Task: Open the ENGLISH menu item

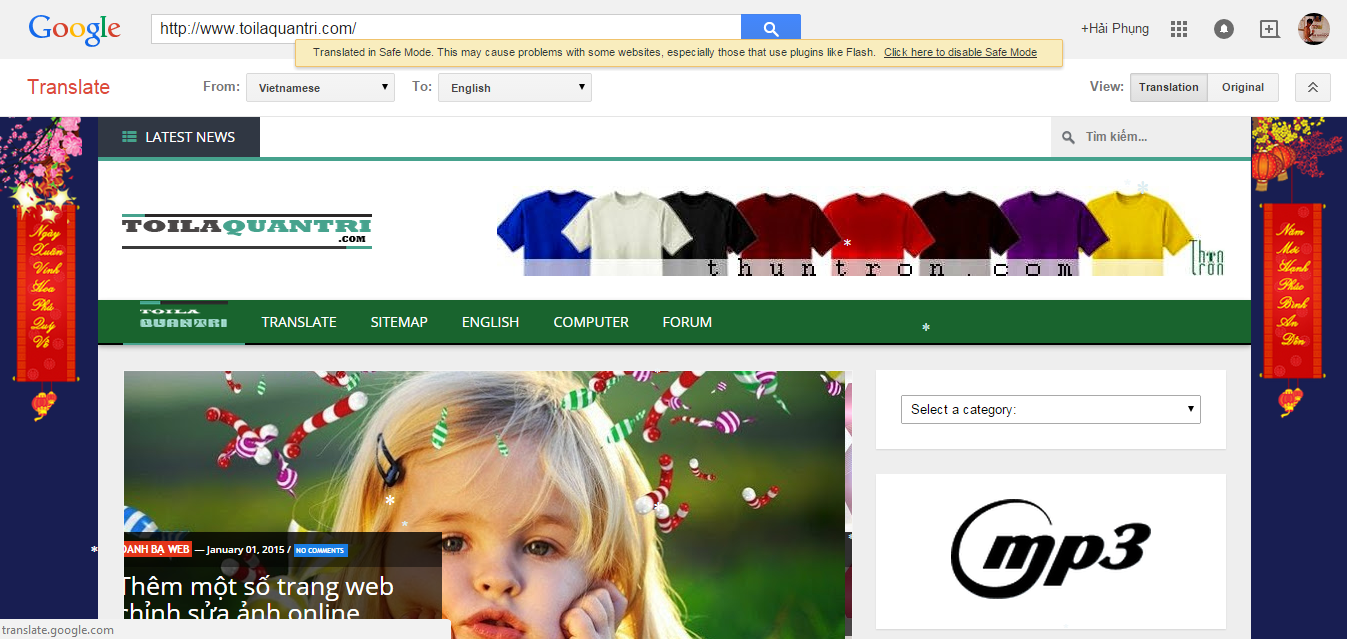Action: (490, 322)
